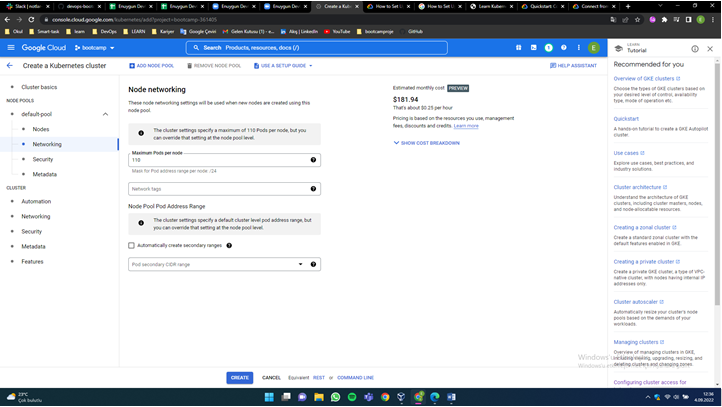Click help icon for Network tags
This screenshot has height=407, width=722.
pyautogui.click(x=314, y=189)
